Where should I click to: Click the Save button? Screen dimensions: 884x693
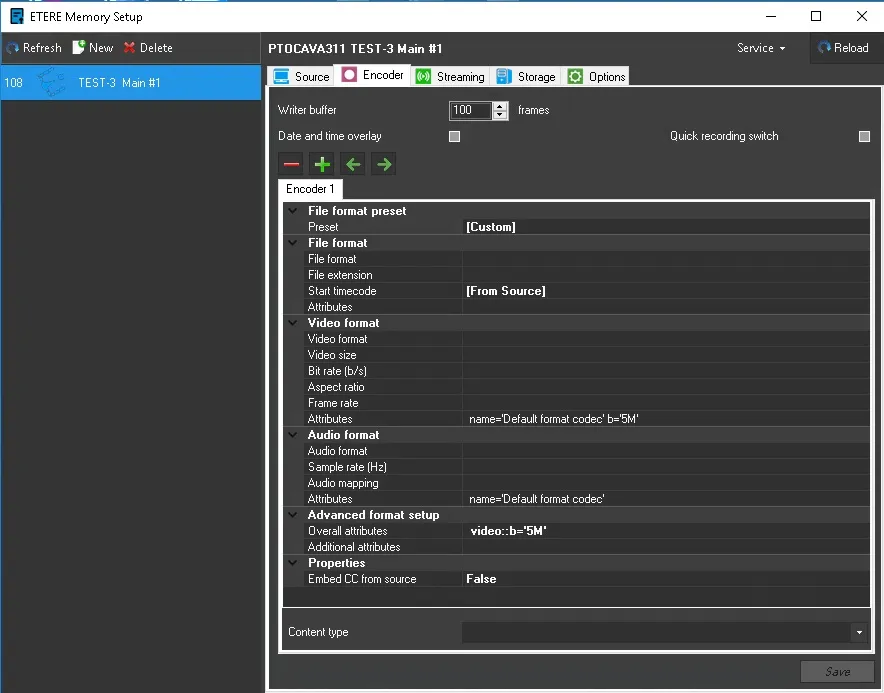tap(837, 672)
